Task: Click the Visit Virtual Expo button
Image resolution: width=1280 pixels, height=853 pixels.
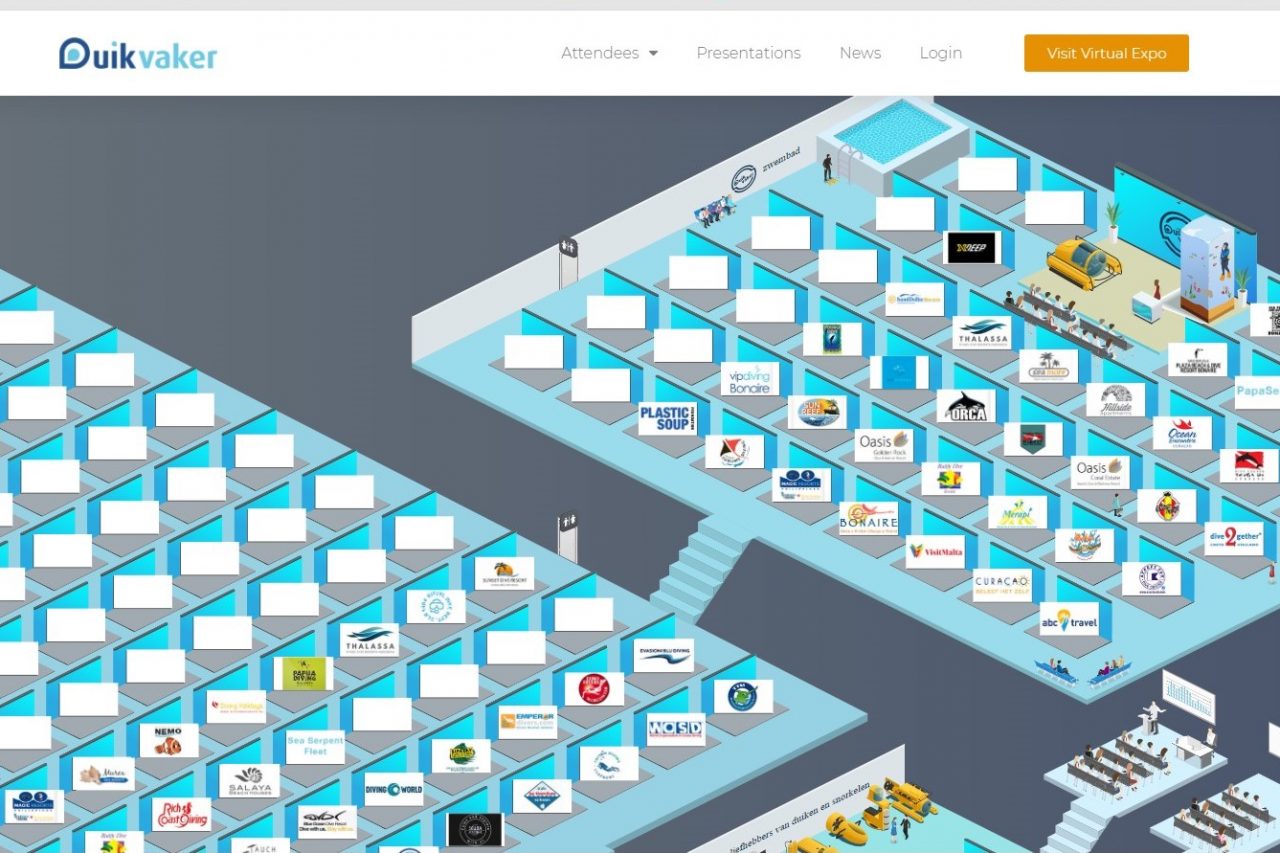Action: [x=1106, y=53]
